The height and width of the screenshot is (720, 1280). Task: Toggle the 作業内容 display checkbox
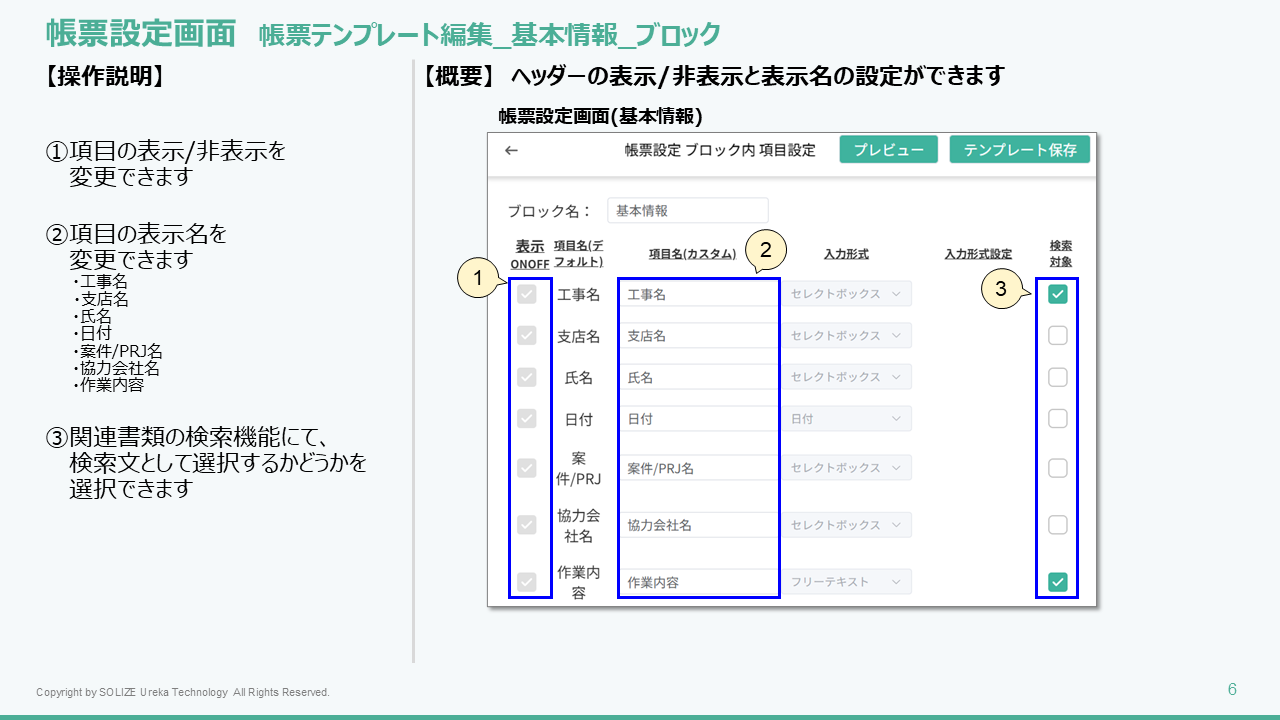tap(527, 581)
